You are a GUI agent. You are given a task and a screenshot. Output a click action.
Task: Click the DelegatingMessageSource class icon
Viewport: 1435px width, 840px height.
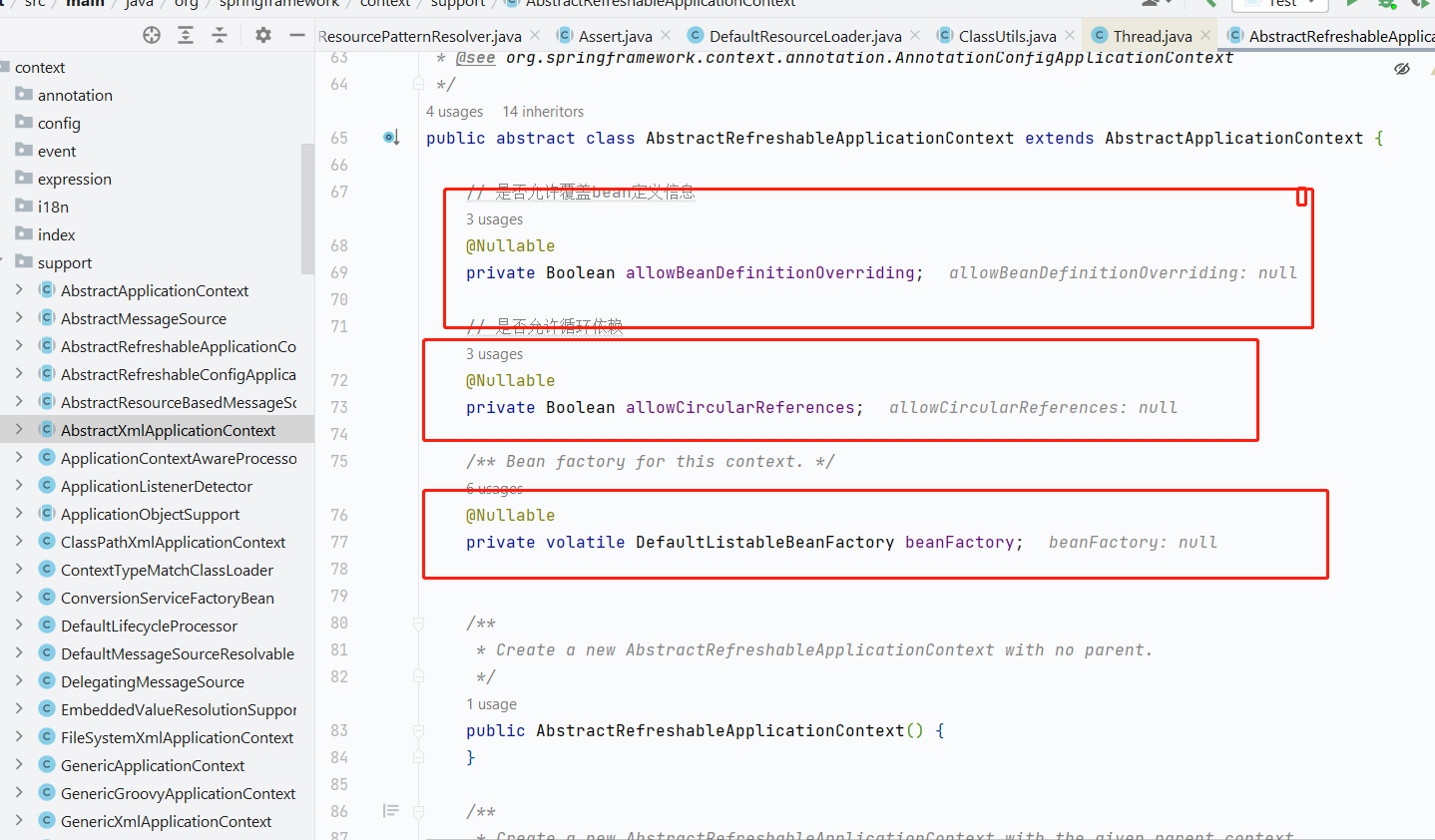[x=46, y=681]
